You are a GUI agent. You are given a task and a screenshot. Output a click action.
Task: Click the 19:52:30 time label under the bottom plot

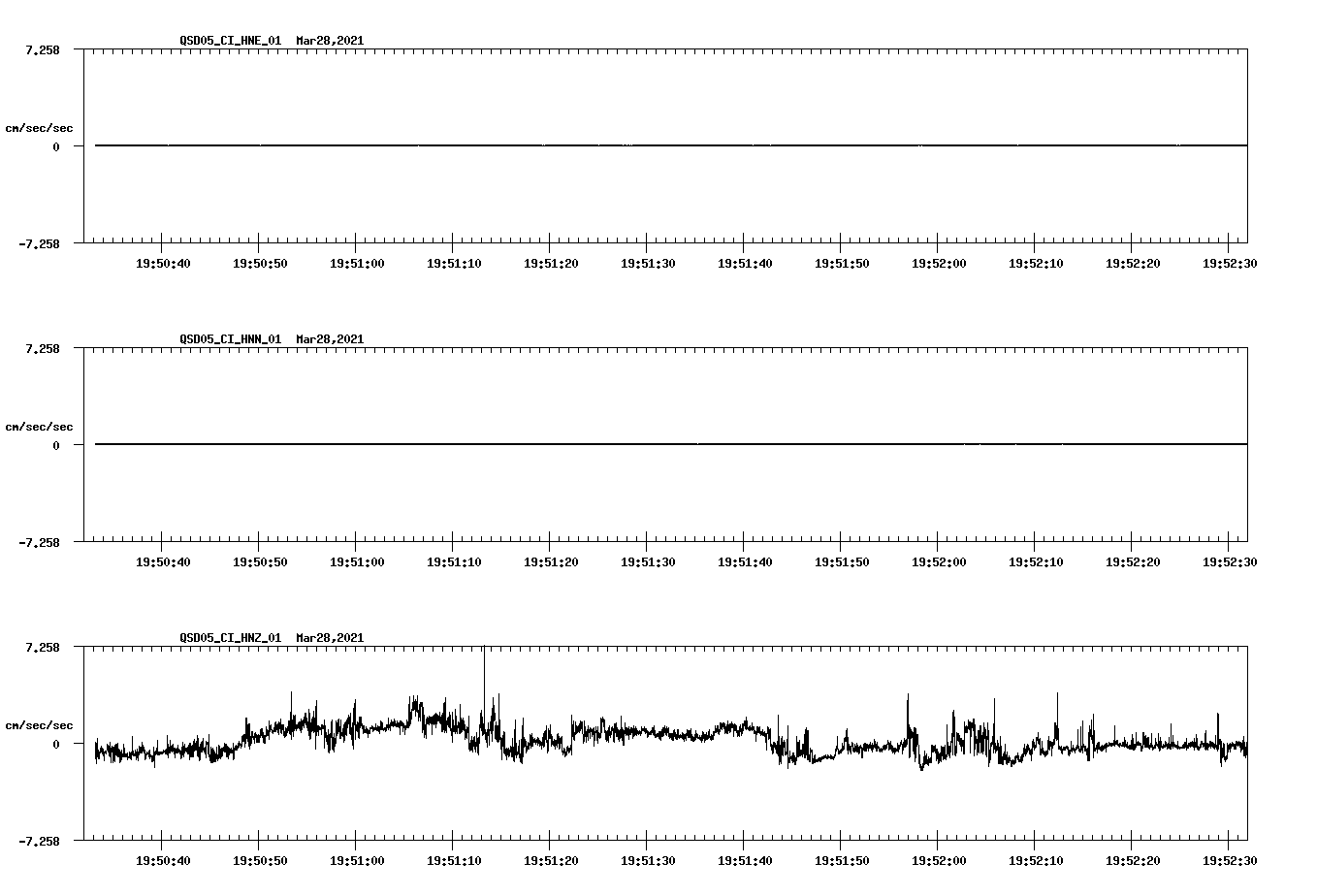[1230, 859]
